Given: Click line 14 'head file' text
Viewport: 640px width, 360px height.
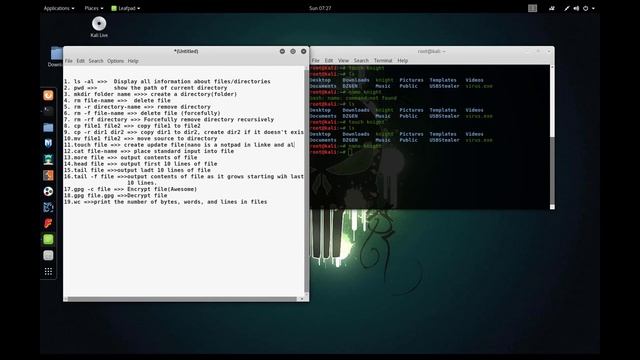Looking at the screenshot, I should click(140, 164).
